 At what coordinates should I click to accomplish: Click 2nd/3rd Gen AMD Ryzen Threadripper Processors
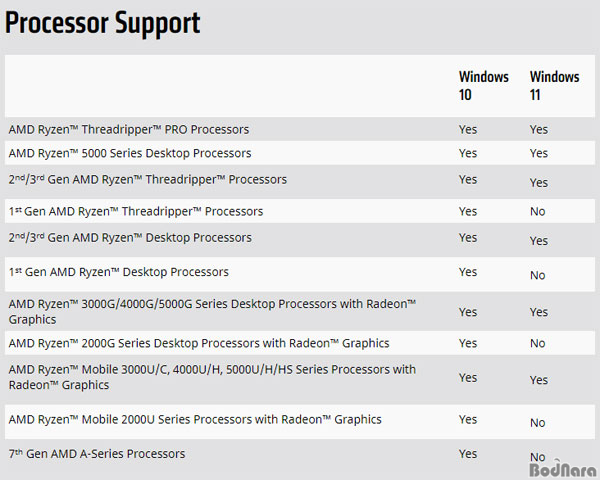[x=147, y=179]
